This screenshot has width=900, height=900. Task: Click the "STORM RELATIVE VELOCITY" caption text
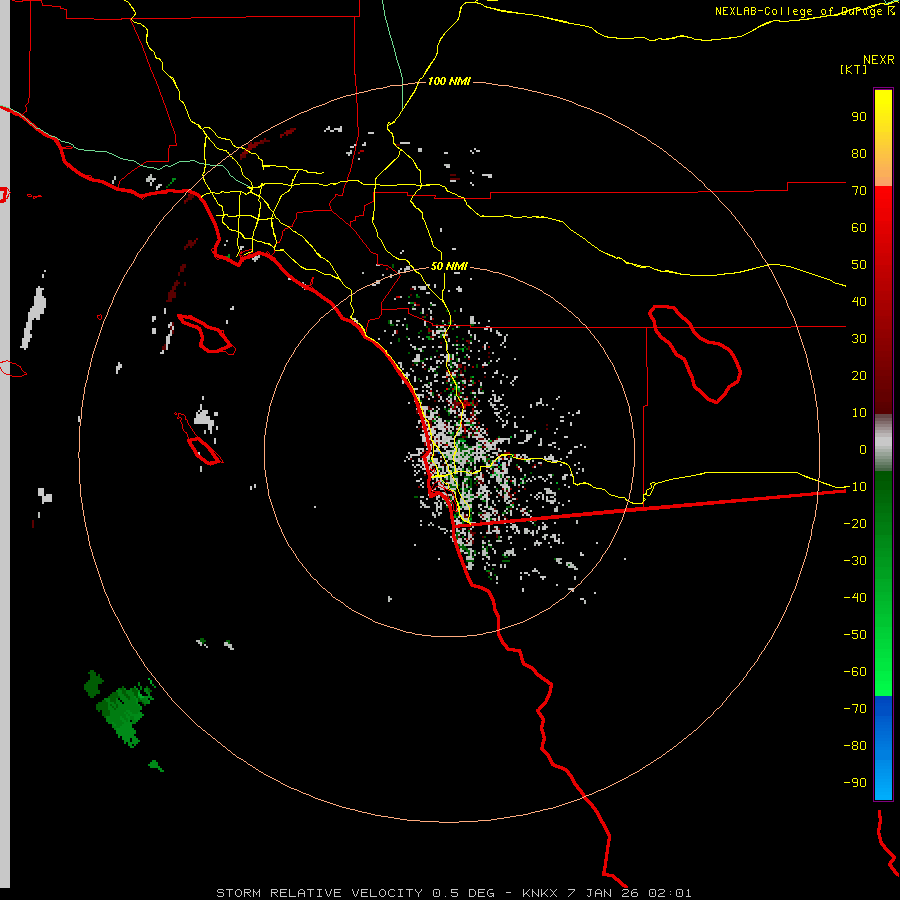[320, 893]
